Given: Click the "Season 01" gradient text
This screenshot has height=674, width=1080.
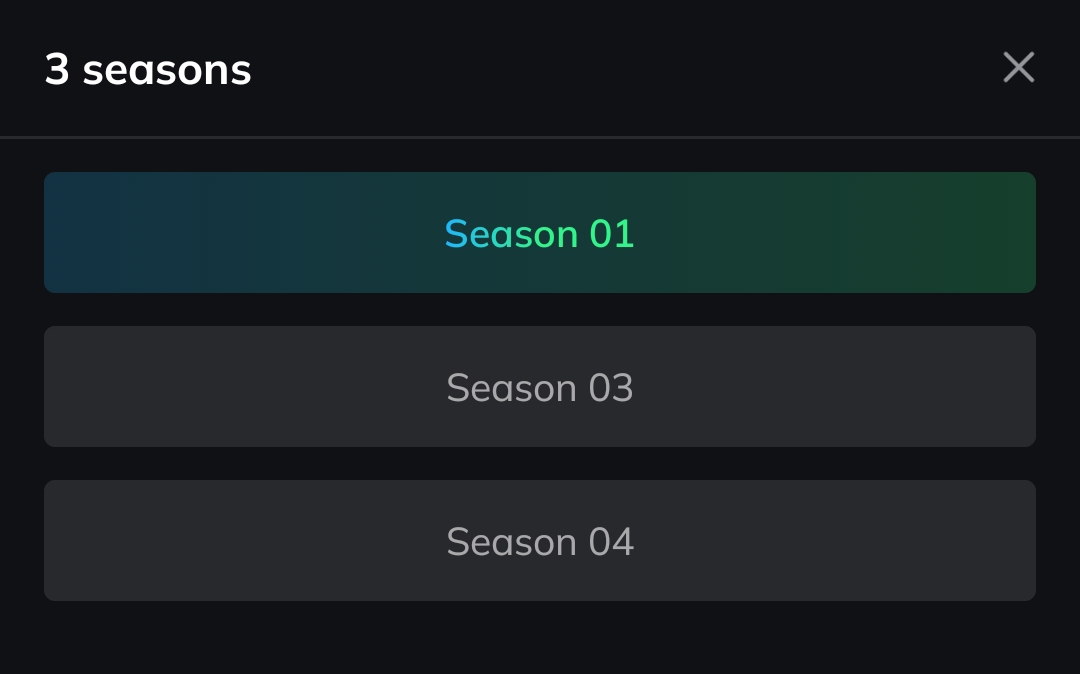Looking at the screenshot, I should coord(540,234).
